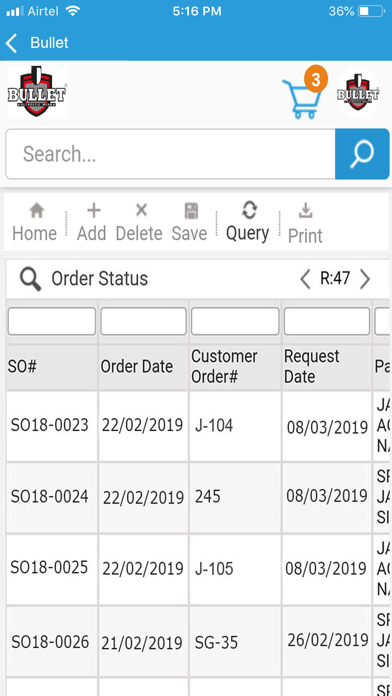This screenshot has height=696, width=392.
Task: Open the round Bullet profile avatar
Action: point(357,93)
